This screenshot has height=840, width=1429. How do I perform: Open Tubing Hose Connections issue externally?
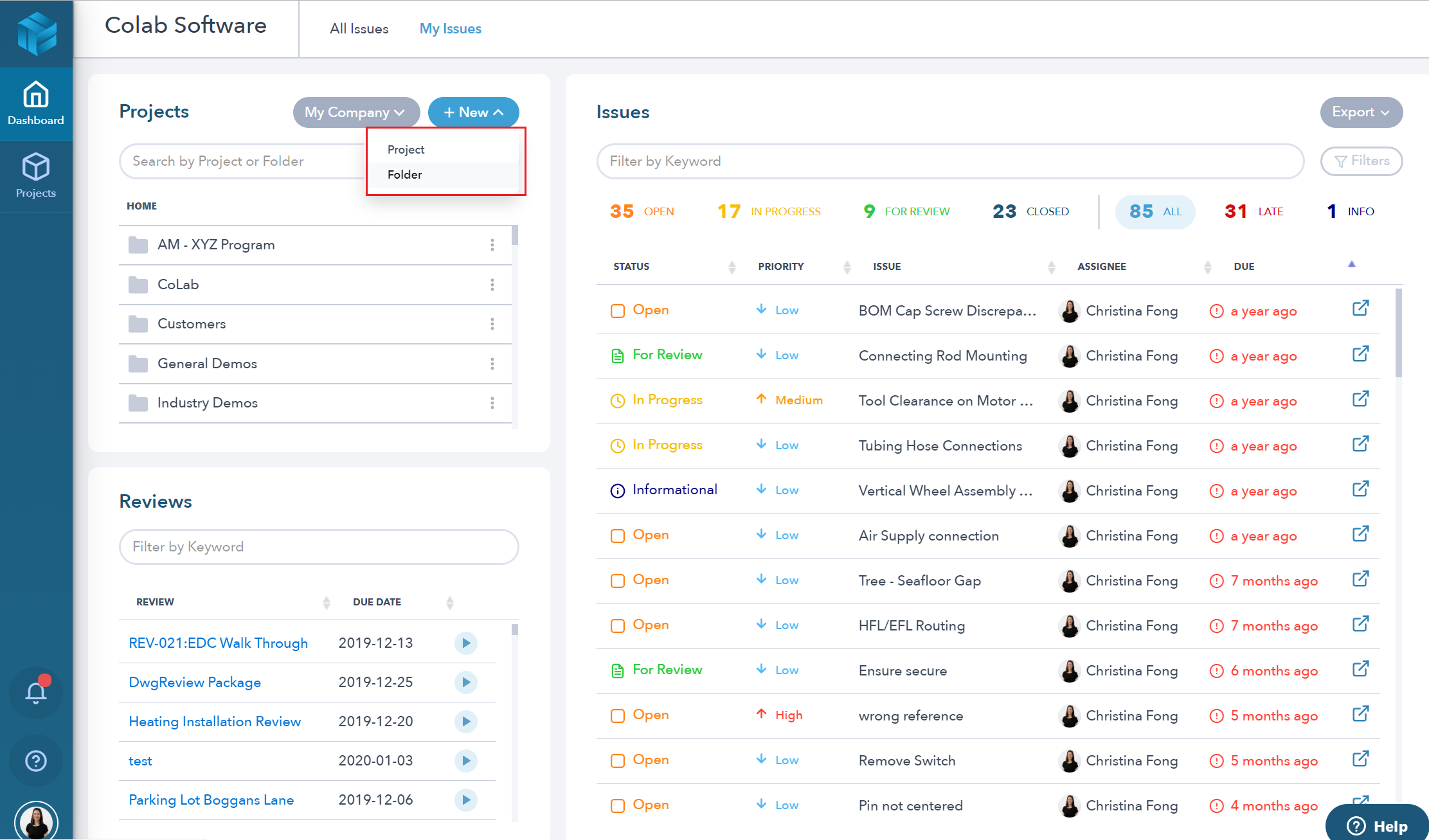click(x=1360, y=443)
